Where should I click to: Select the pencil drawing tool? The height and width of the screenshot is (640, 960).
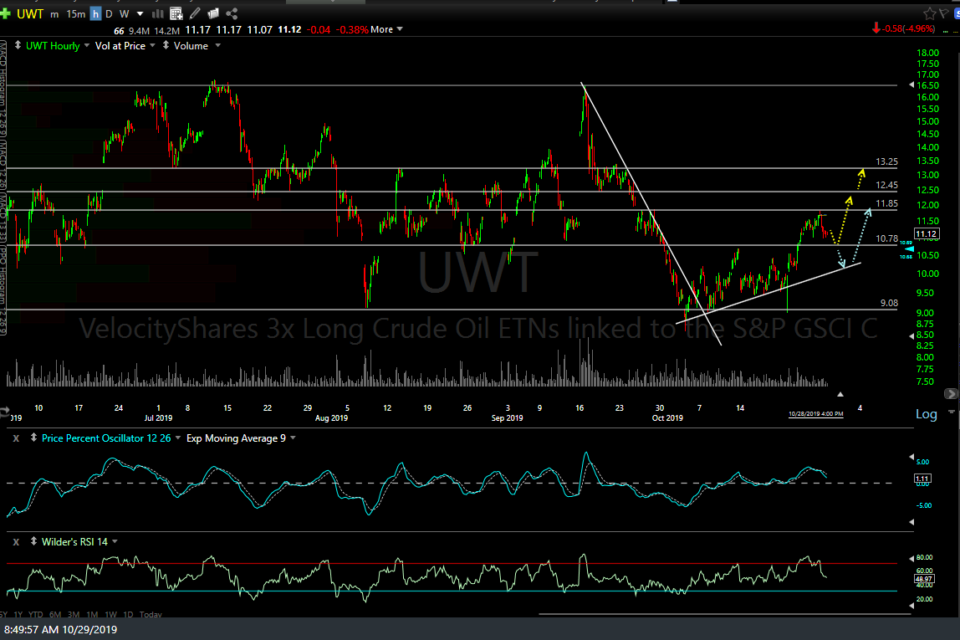194,13
